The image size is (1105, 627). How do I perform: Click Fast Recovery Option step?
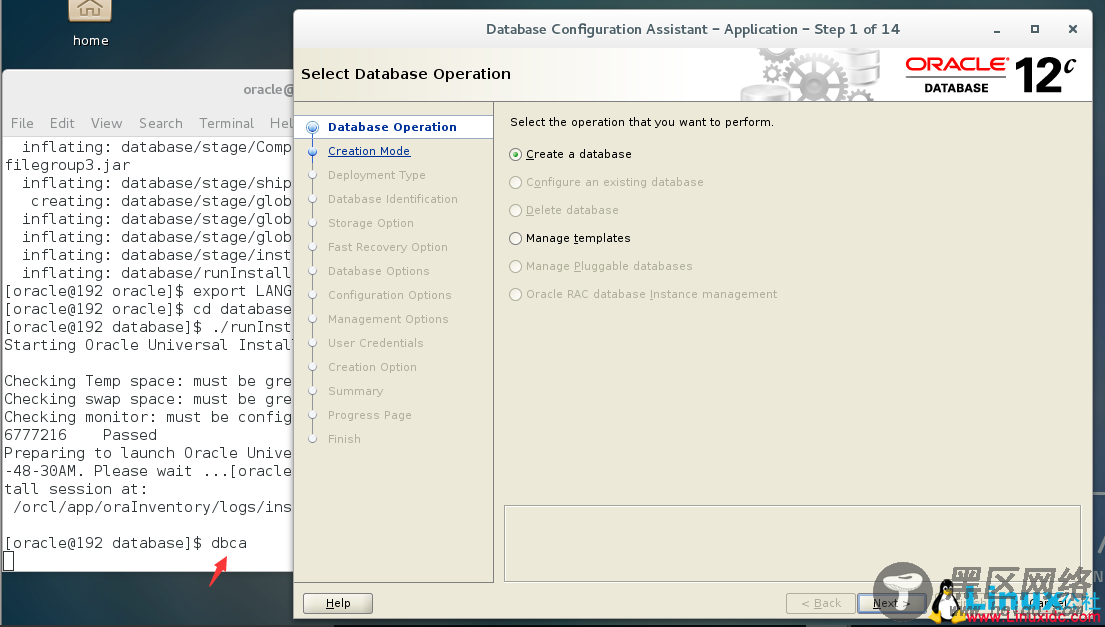[x=388, y=247]
